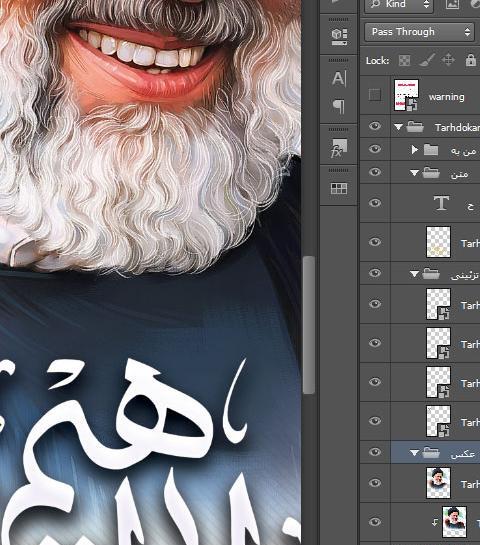Viewport: 480px width, 545px height.
Task: Open the Character panel icon
Action: point(339,79)
